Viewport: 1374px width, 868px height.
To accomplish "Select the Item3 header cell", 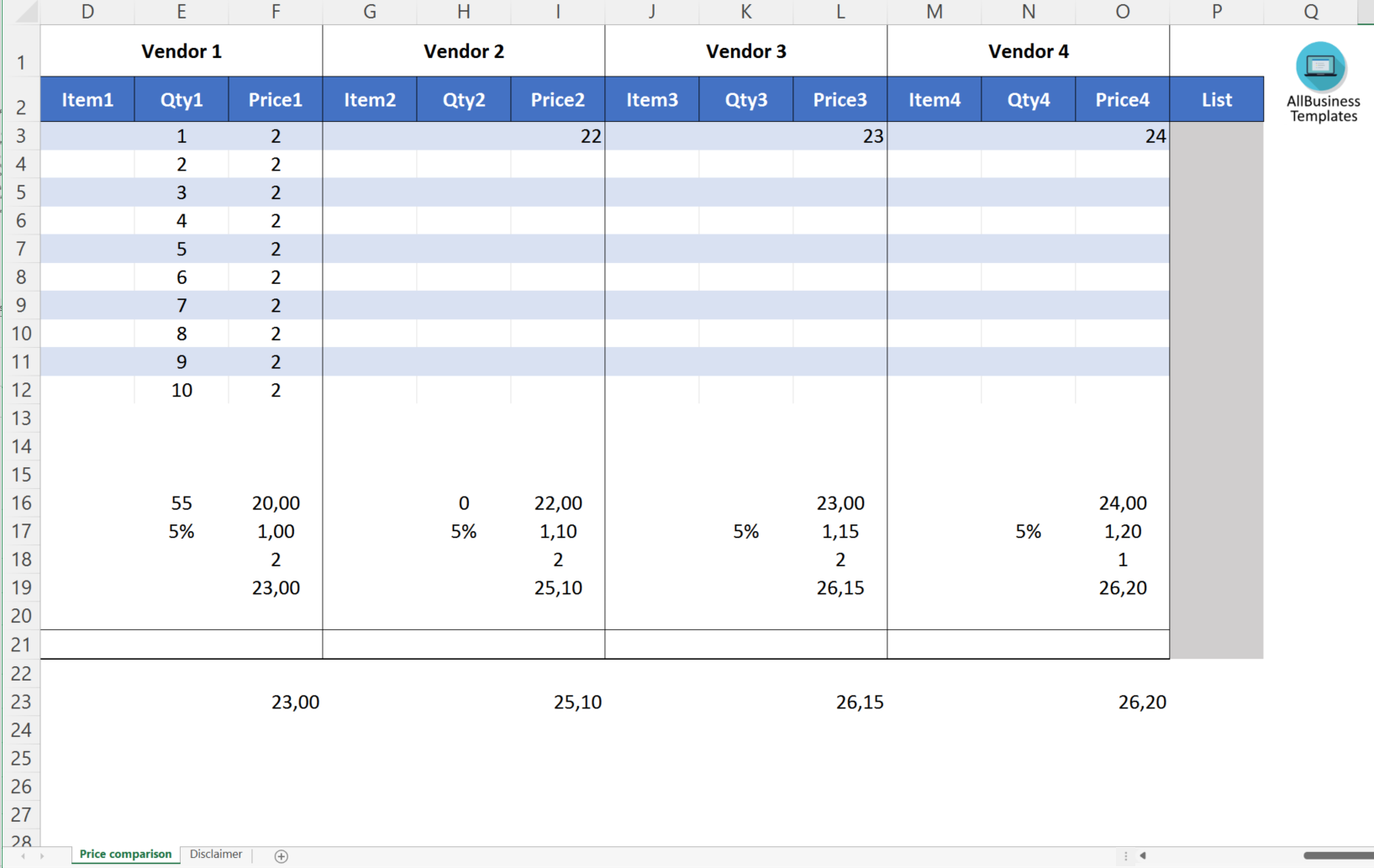I will (x=651, y=100).
